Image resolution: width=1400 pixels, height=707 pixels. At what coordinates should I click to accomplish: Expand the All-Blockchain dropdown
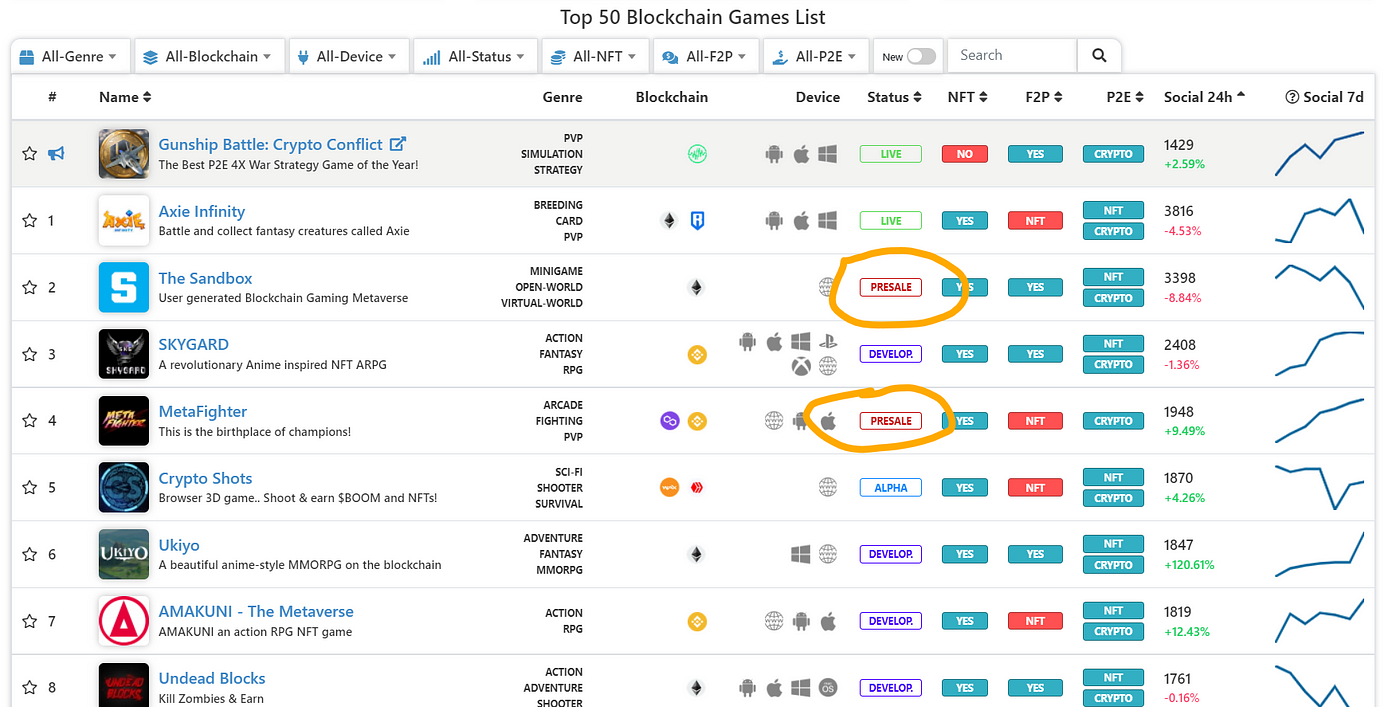click(208, 57)
